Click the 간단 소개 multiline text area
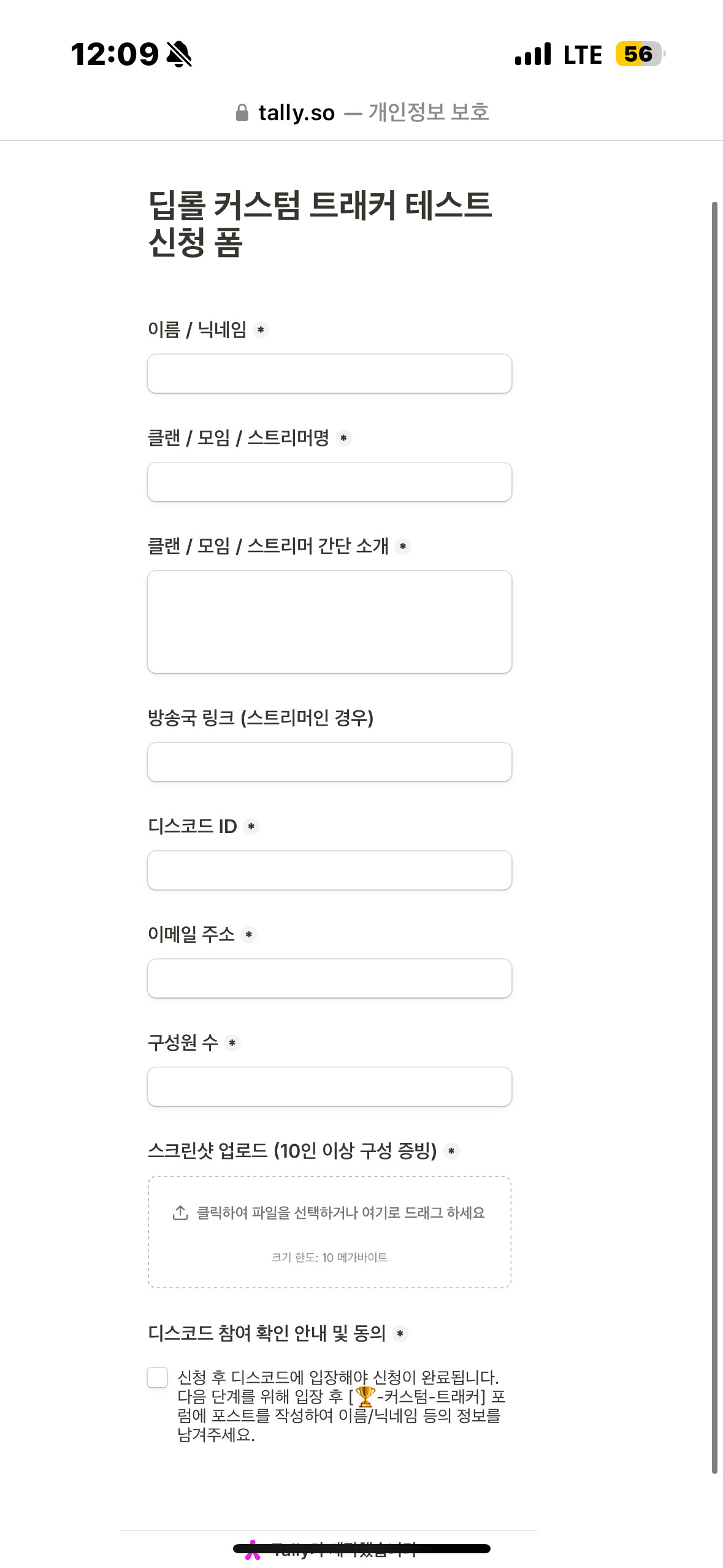 coord(329,622)
